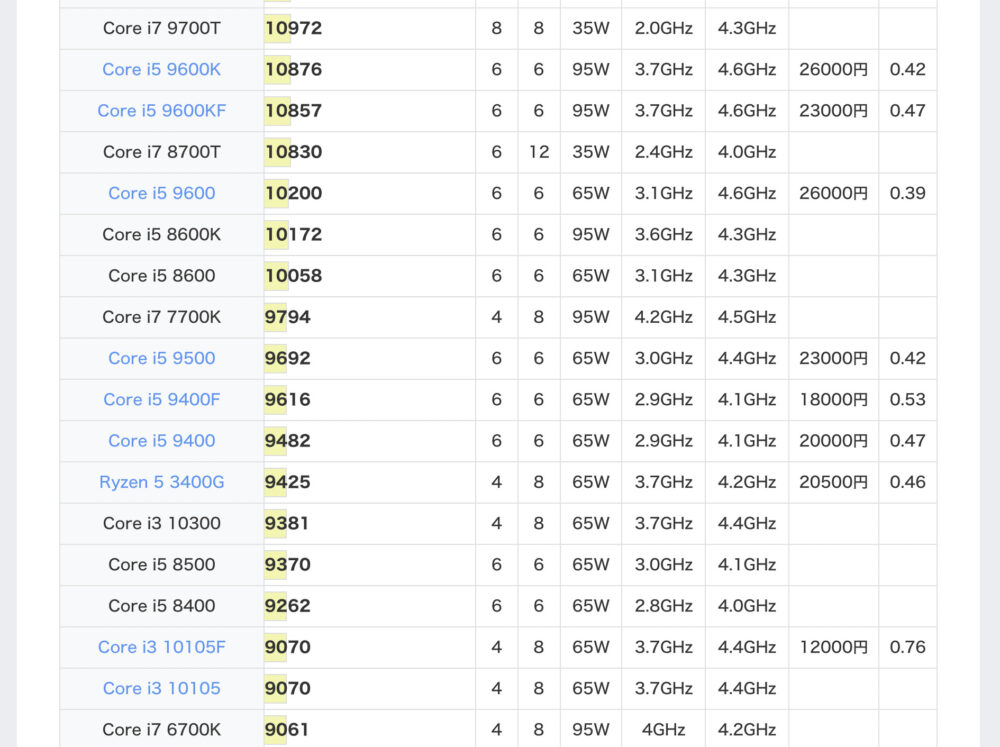Select the Core i3 10300 name cell
The image size is (1000, 747).
coord(161,524)
